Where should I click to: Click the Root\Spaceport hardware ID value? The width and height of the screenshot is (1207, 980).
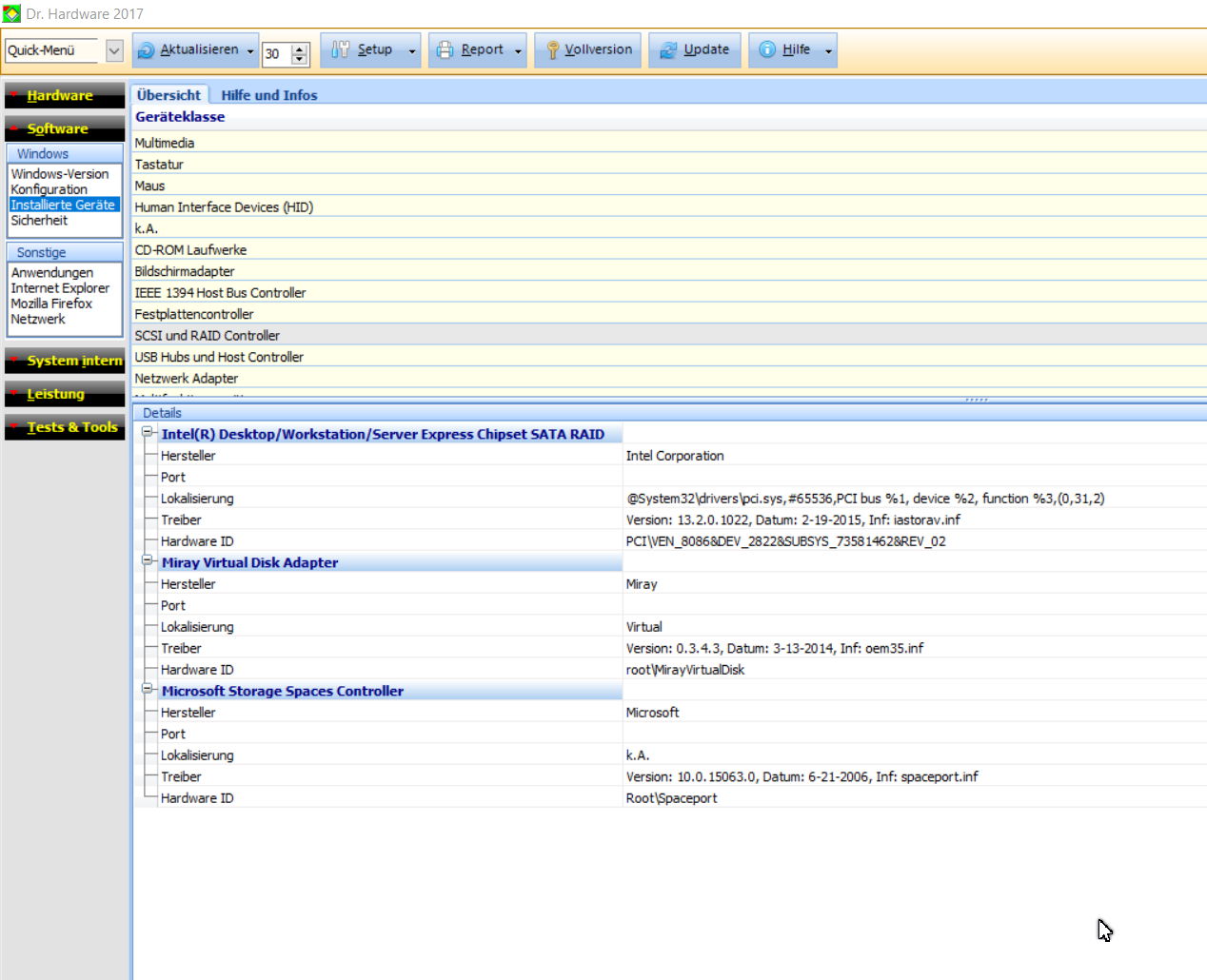coord(671,798)
